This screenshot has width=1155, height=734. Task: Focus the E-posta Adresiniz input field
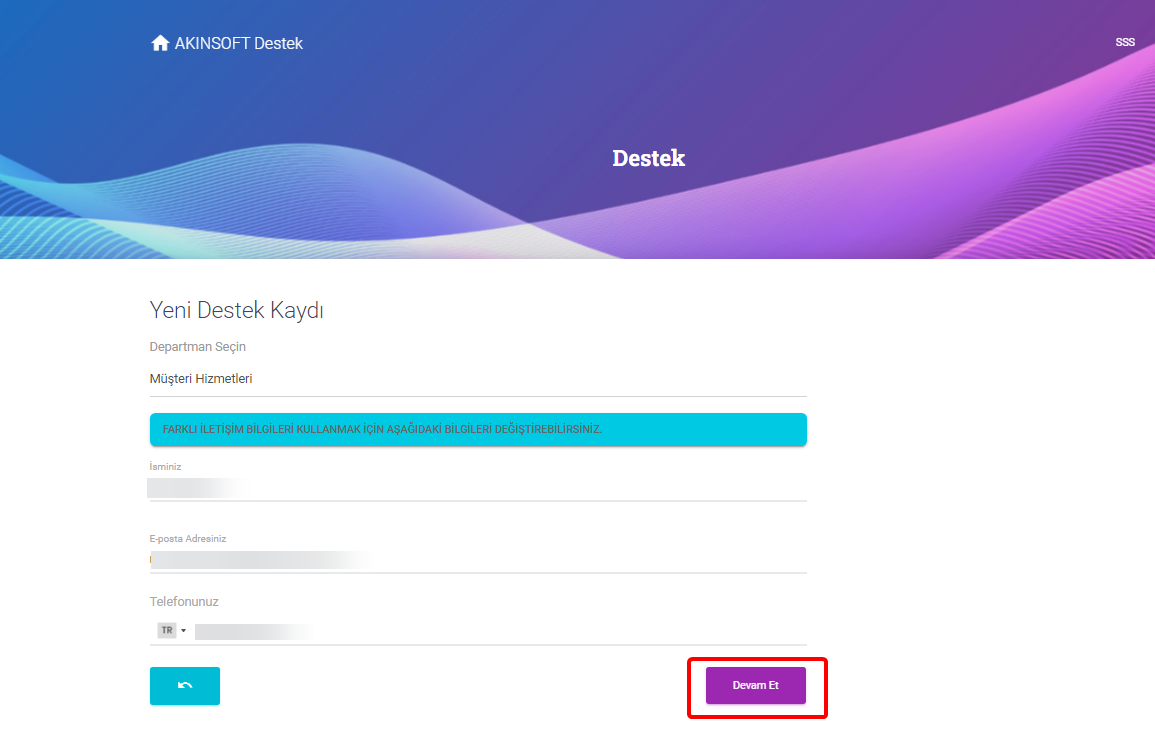478,560
